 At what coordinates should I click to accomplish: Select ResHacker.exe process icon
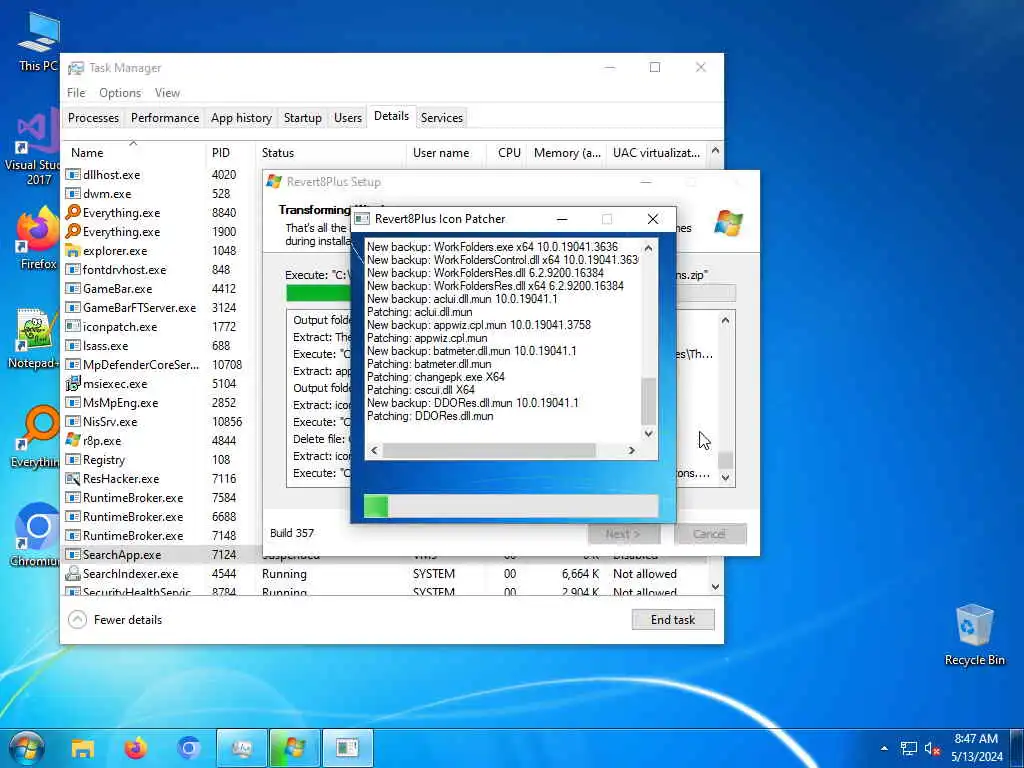click(x=73, y=478)
